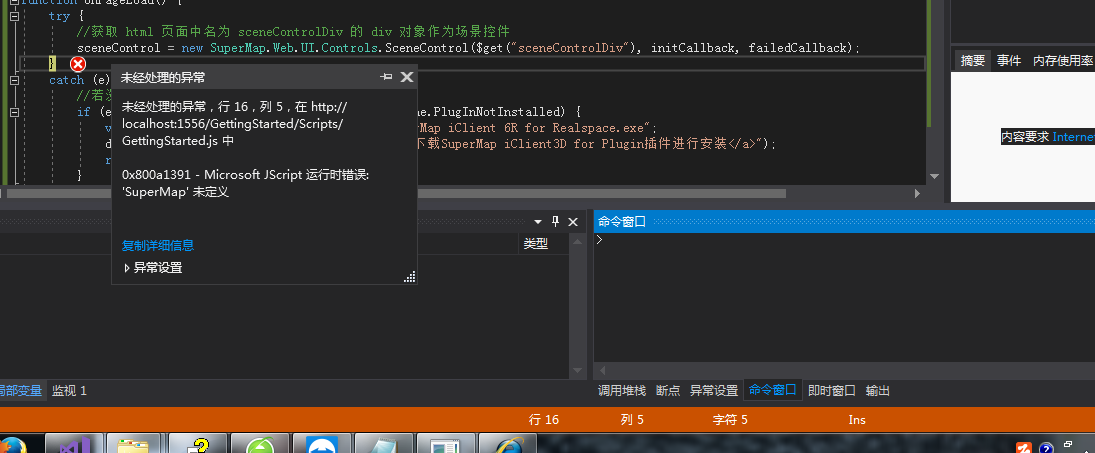1095x453 pixels.
Task: Open the locals panel window position dropdown
Action: click(x=538, y=222)
